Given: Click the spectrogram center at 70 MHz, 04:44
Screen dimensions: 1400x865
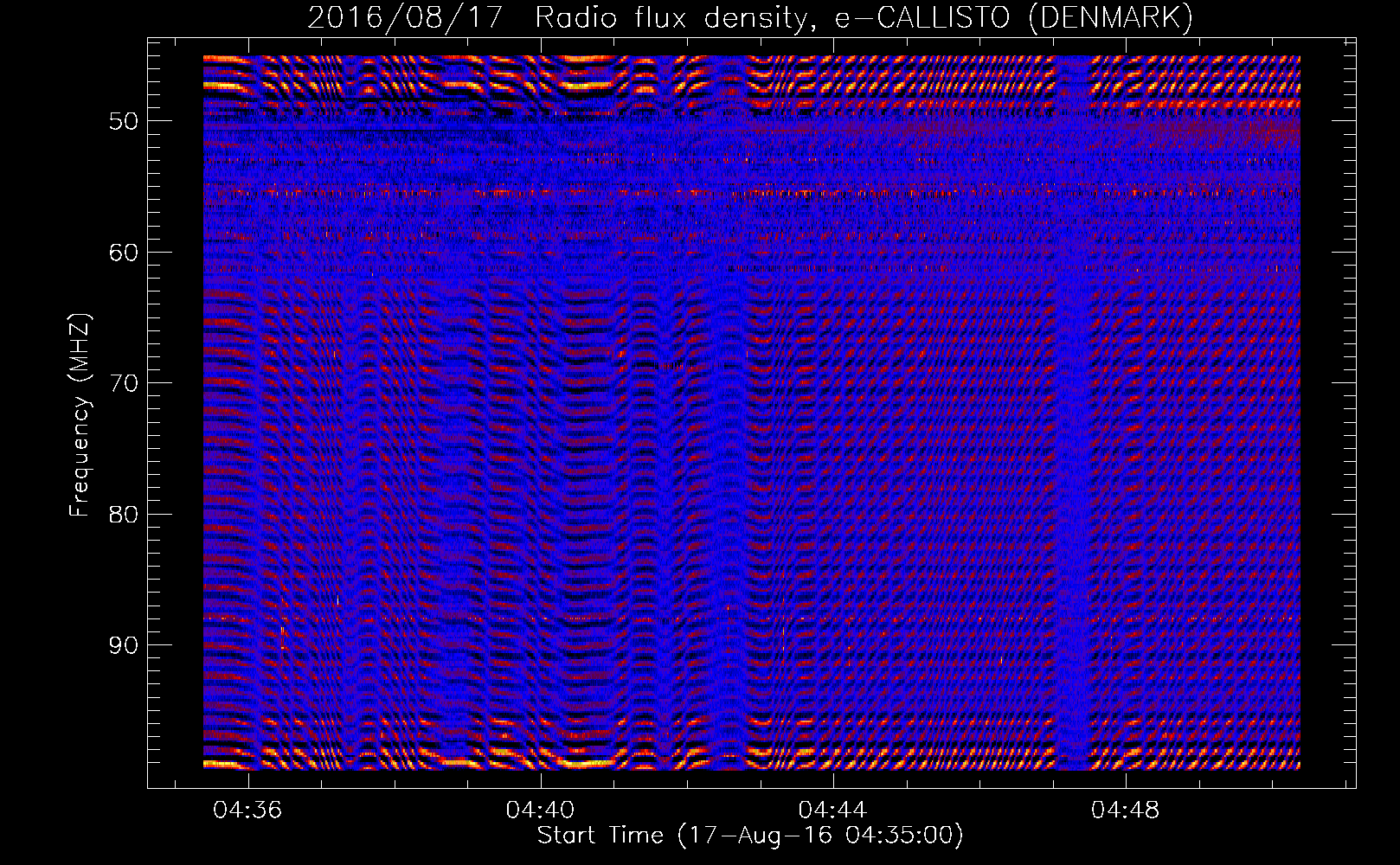Looking at the screenshot, I should (833, 382).
